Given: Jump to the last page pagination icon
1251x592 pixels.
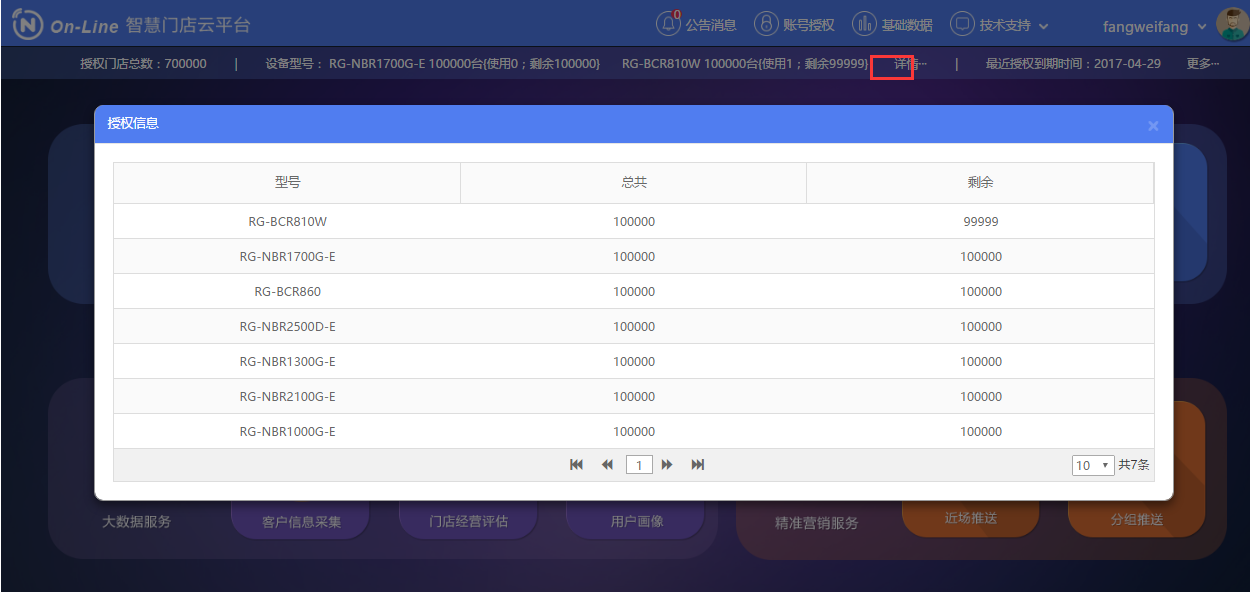Looking at the screenshot, I should [x=697, y=464].
